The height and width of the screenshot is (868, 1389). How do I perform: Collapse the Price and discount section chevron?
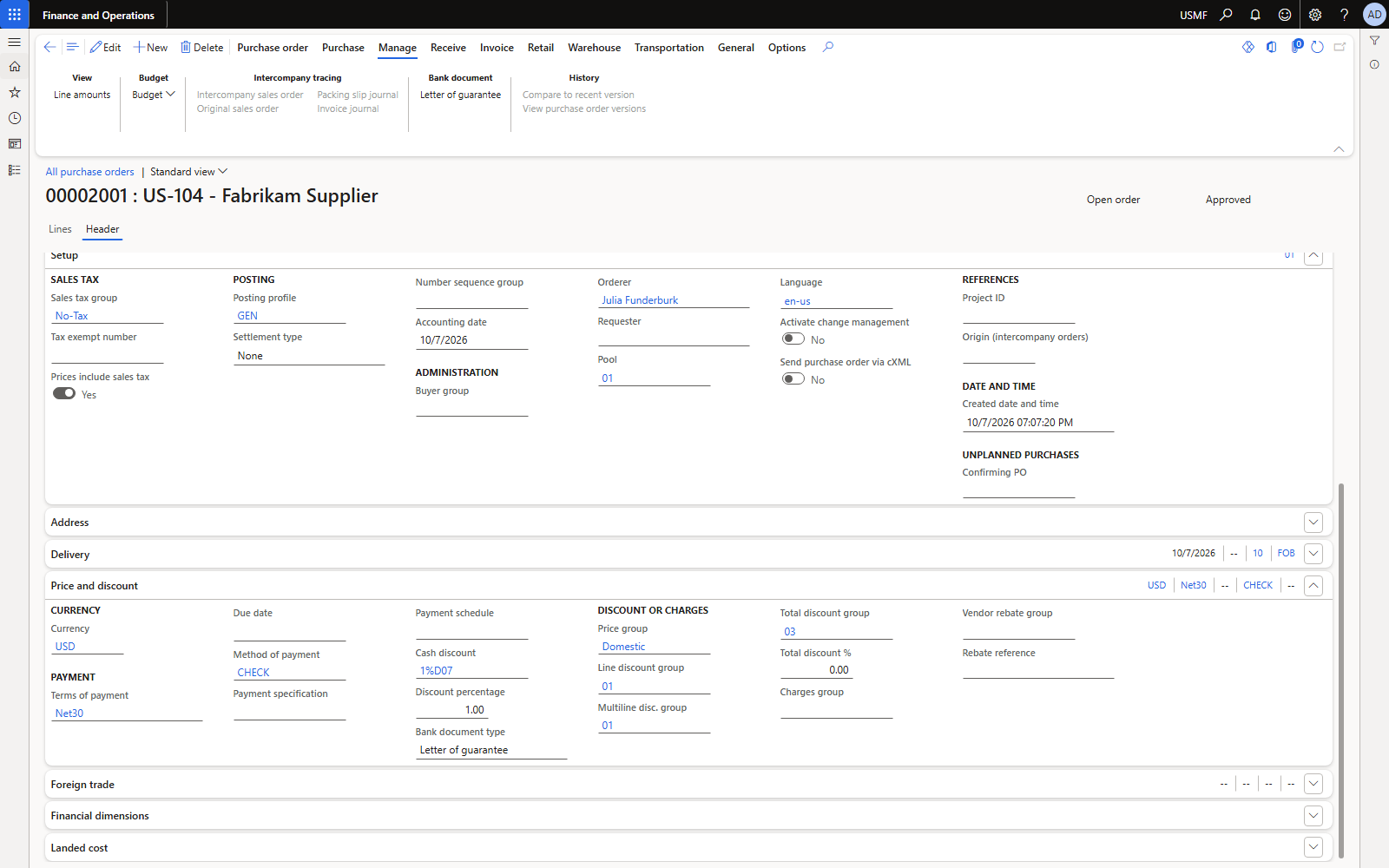point(1313,585)
